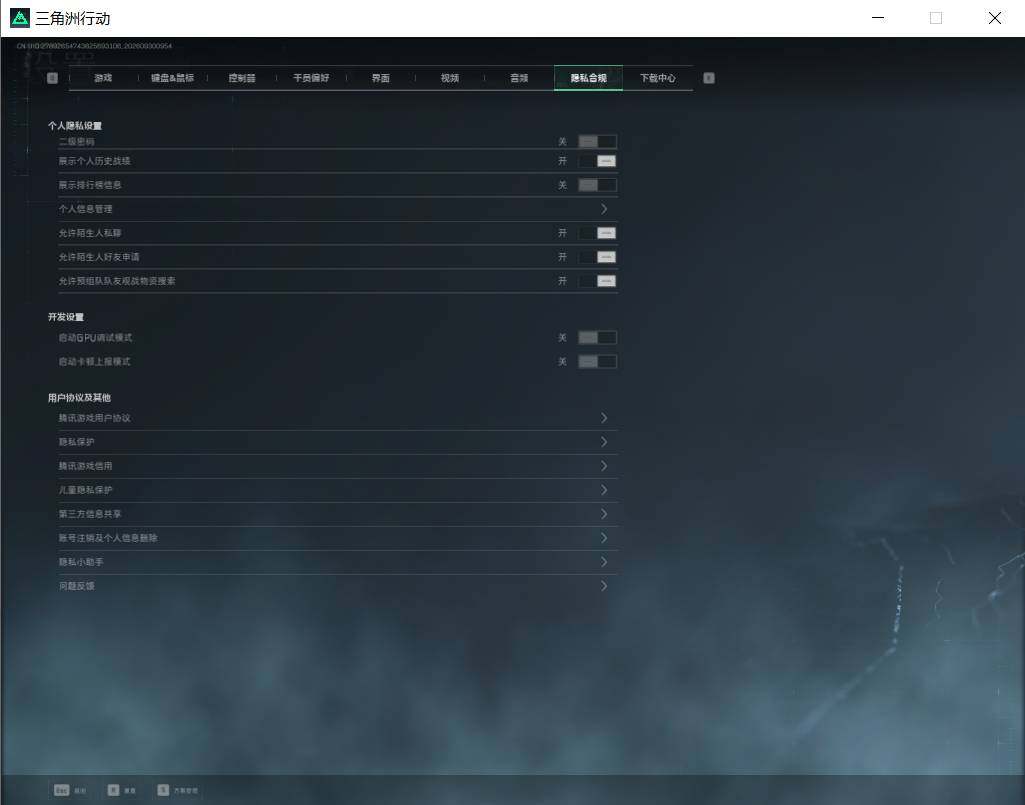Screen dimensions: 1025x805
Task: Click the next-tab key icon right of 下载中心
Action: [709, 78]
